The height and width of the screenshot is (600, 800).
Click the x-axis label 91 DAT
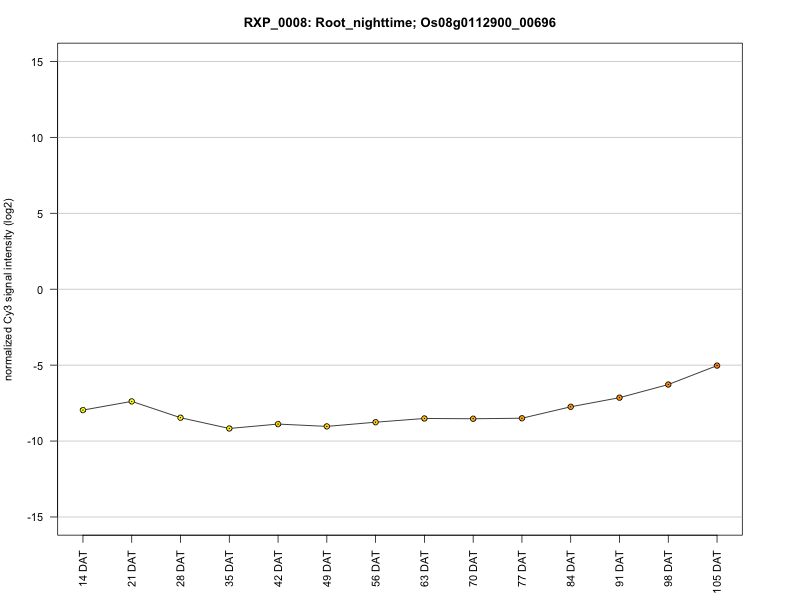[x=619, y=568]
